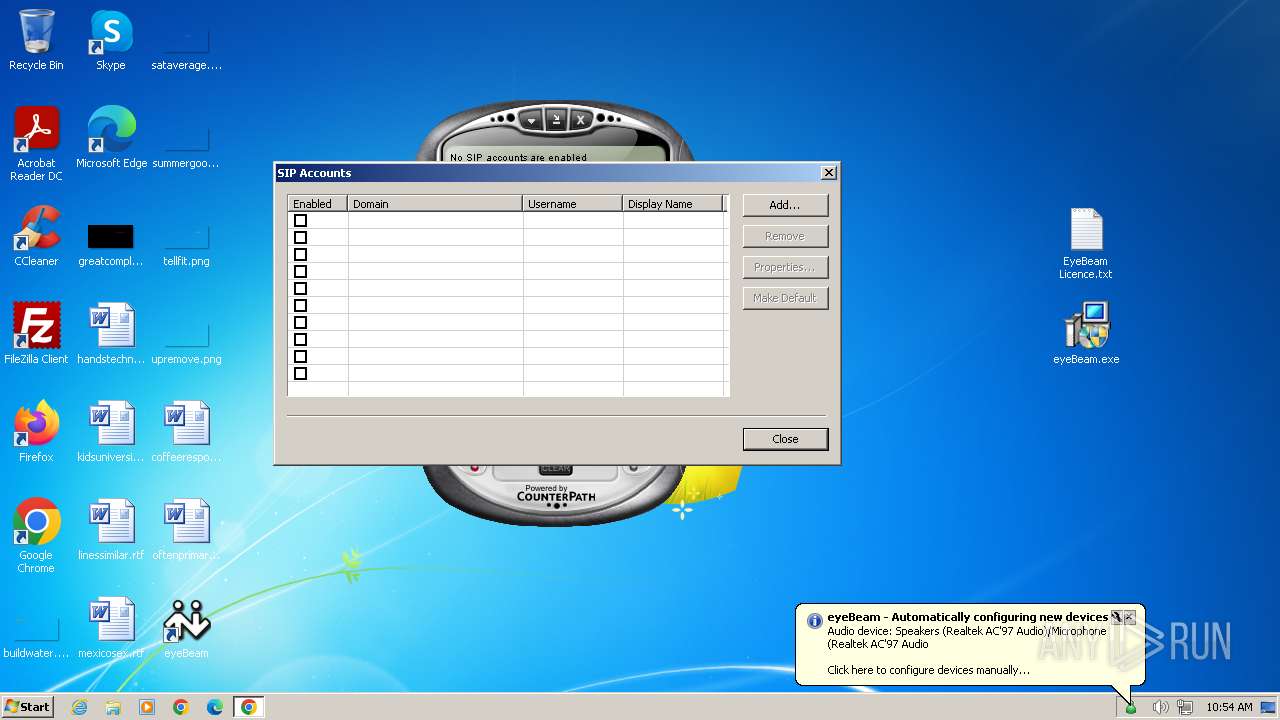Image resolution: width=1280 pixels, height=720 pixels.
Task: Open Microsoft Edge from the taskbar
Action: click(x=215, y=707)
